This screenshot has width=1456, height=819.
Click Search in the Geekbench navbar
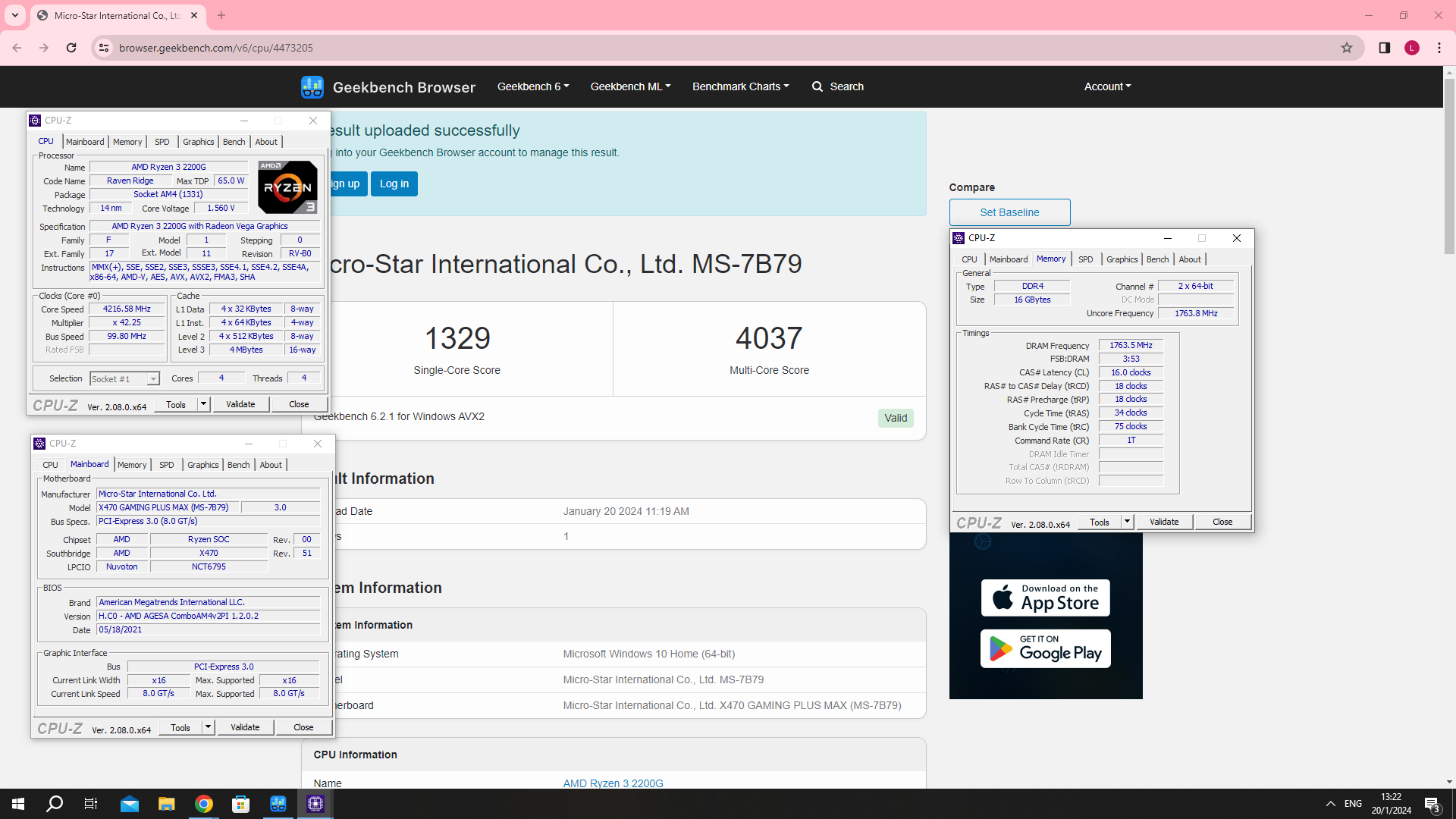pyautogui.click(x=838, y=86)
